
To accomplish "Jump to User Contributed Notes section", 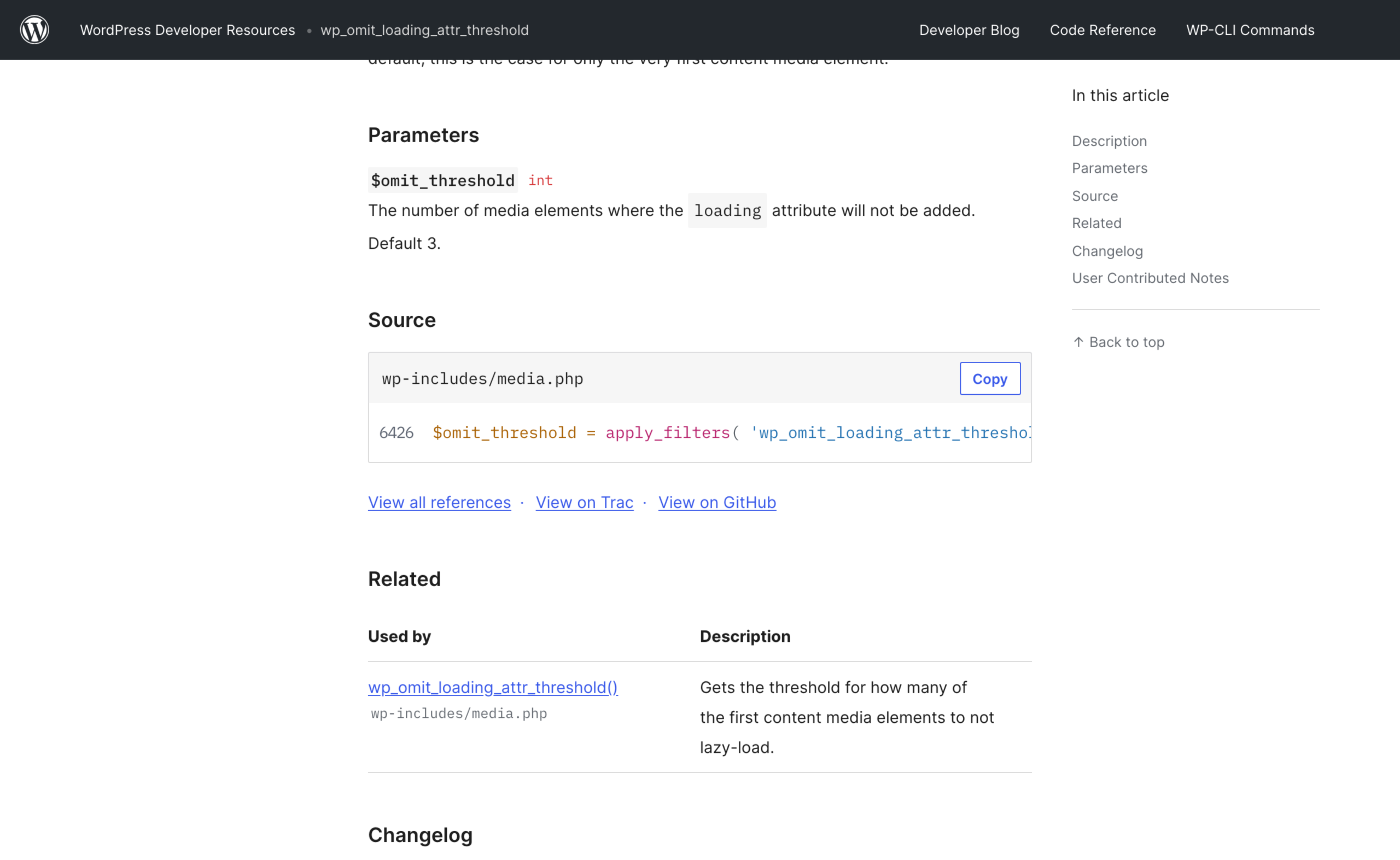I will (1150, 278).
